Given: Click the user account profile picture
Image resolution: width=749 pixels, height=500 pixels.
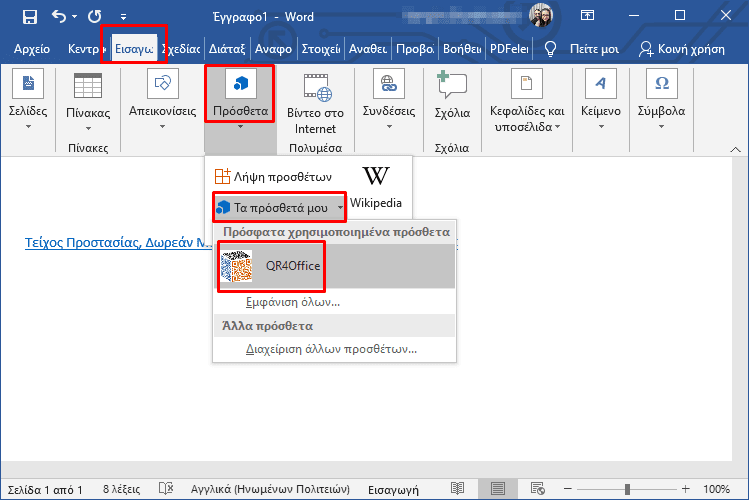Looking at the screenshot, I should click(x=541, y=15).
